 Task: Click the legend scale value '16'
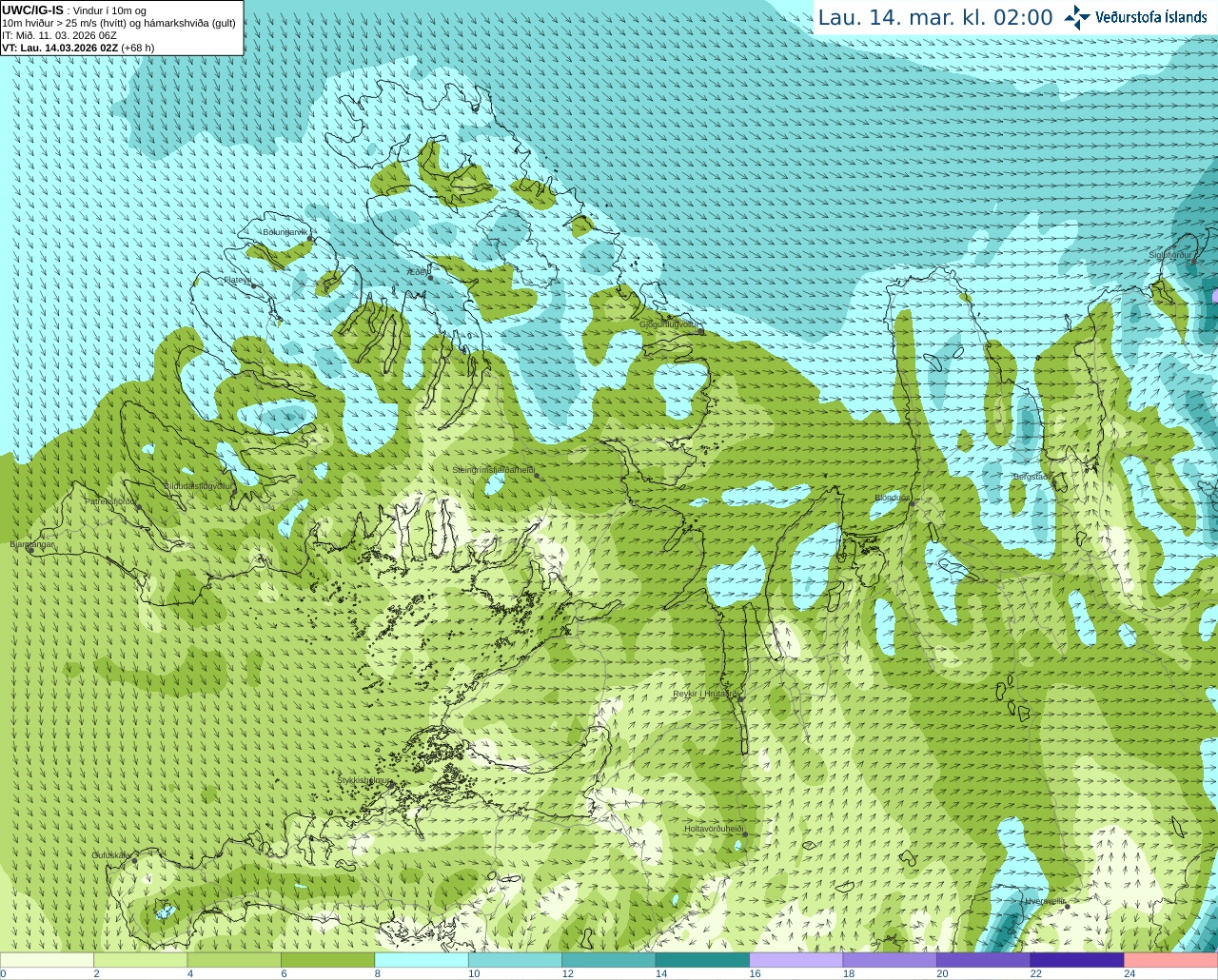click(756, 973)
